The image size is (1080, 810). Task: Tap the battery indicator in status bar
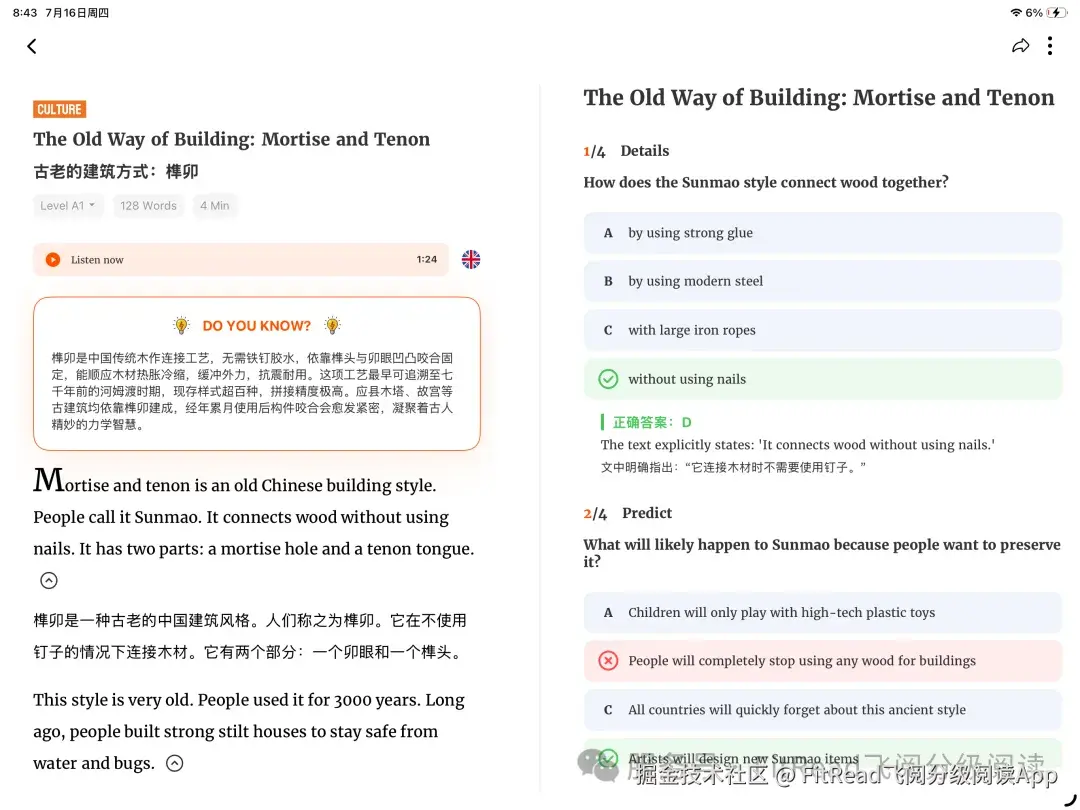pos(1056,12)
